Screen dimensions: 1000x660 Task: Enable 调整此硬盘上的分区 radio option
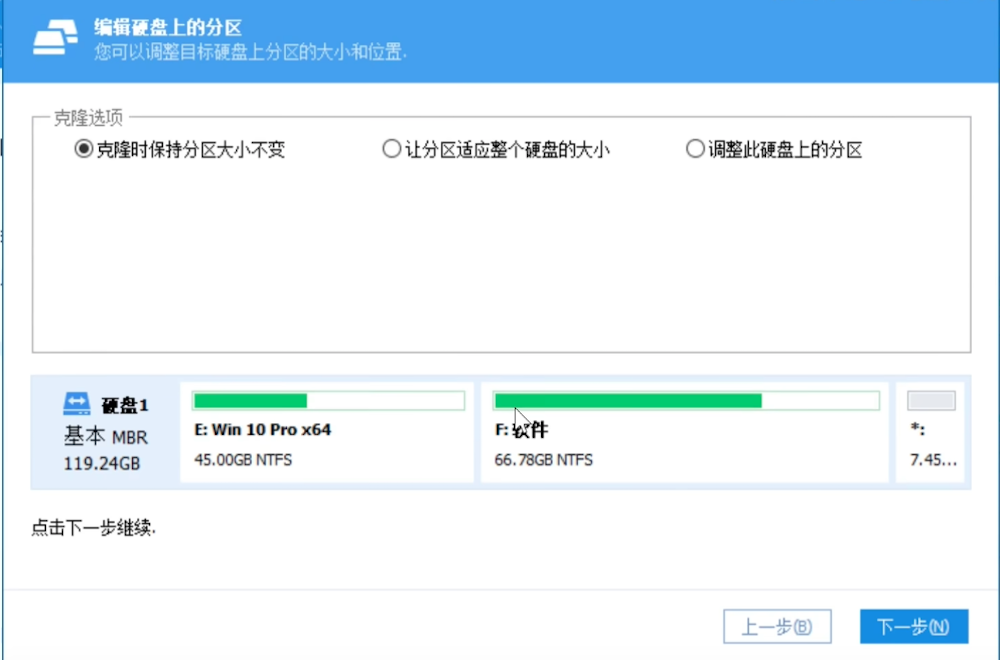694,150
